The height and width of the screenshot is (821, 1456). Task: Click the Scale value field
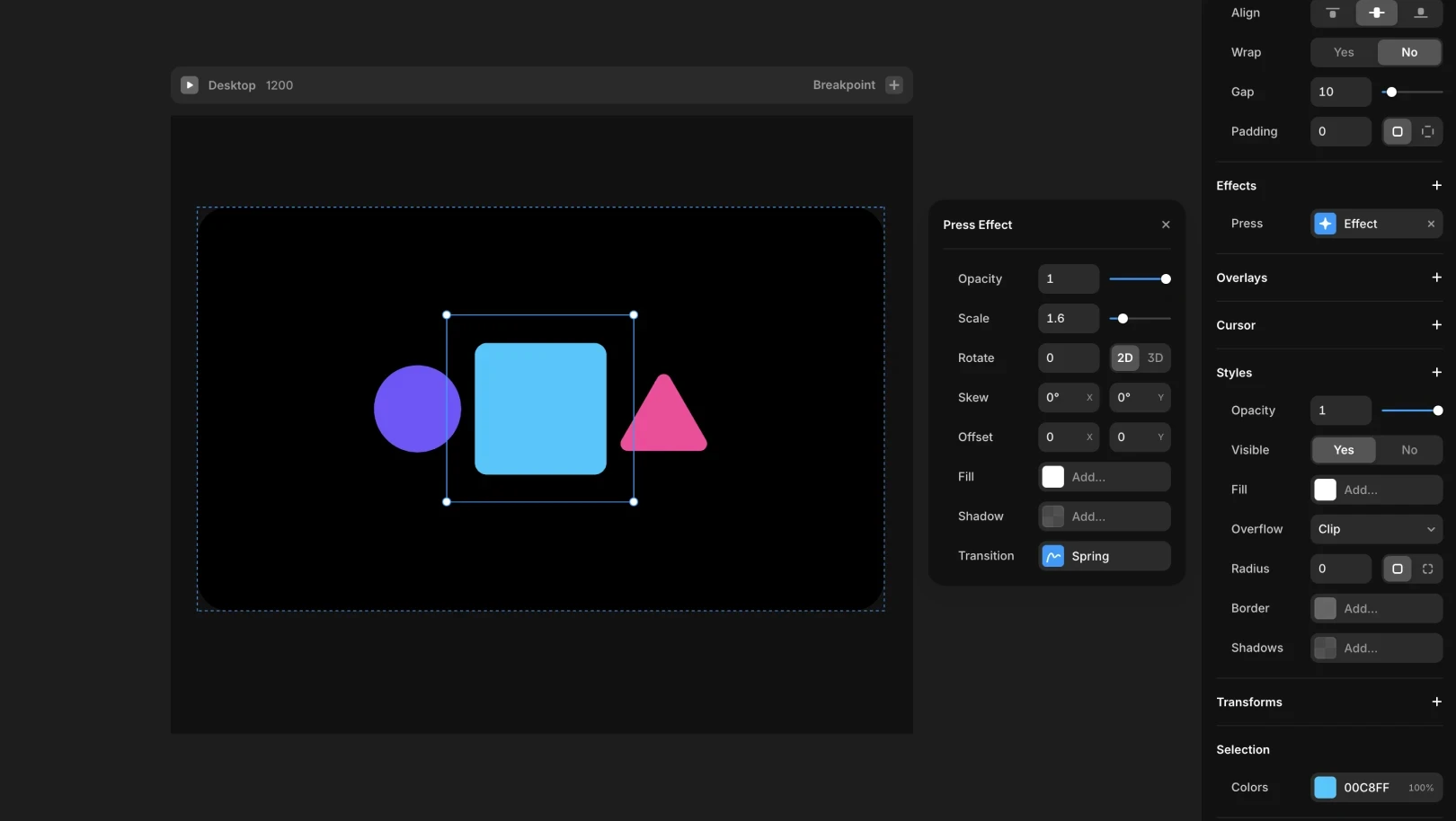point(1068,318)
